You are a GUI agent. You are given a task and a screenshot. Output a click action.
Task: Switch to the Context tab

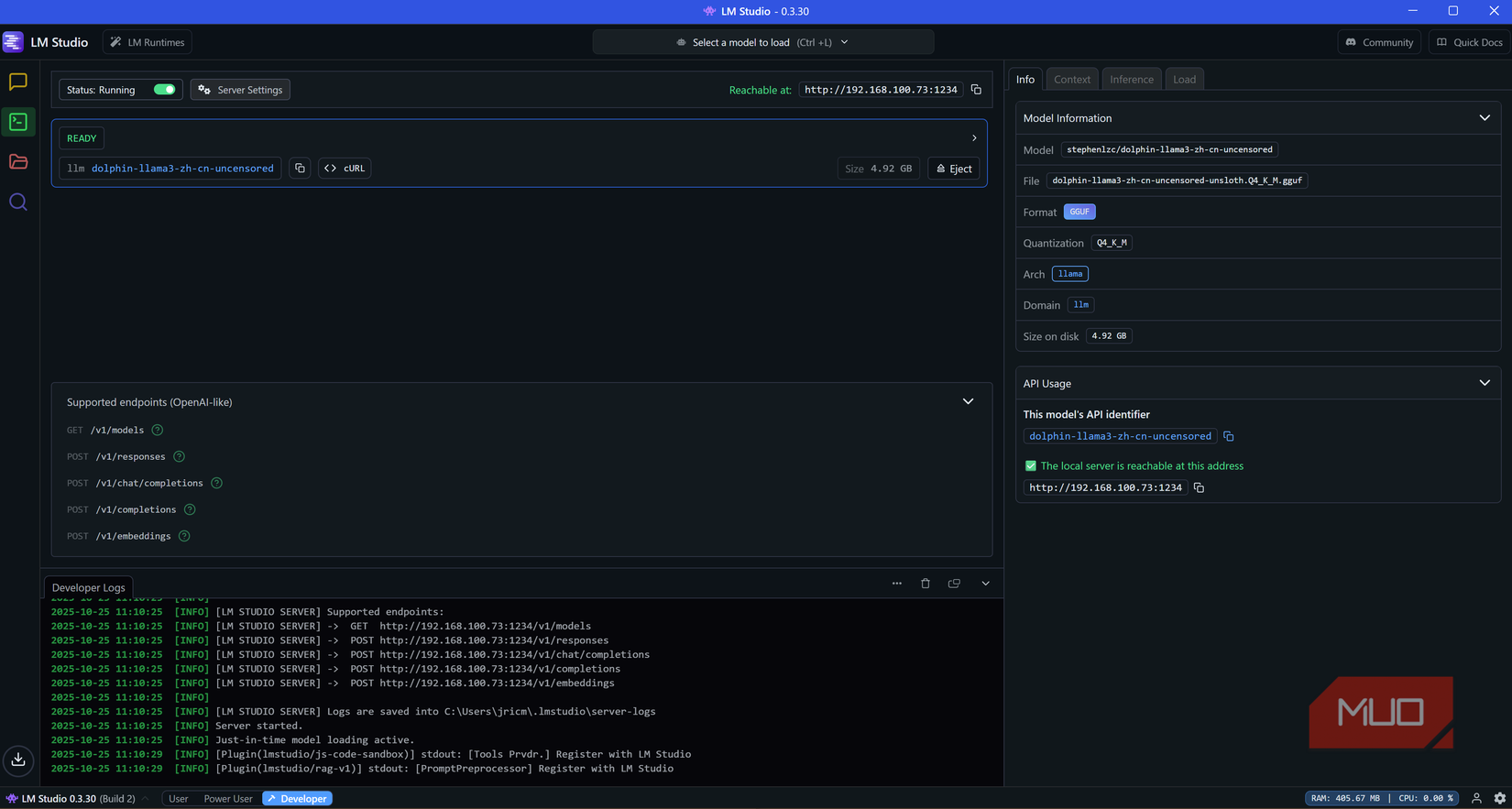1072,80
